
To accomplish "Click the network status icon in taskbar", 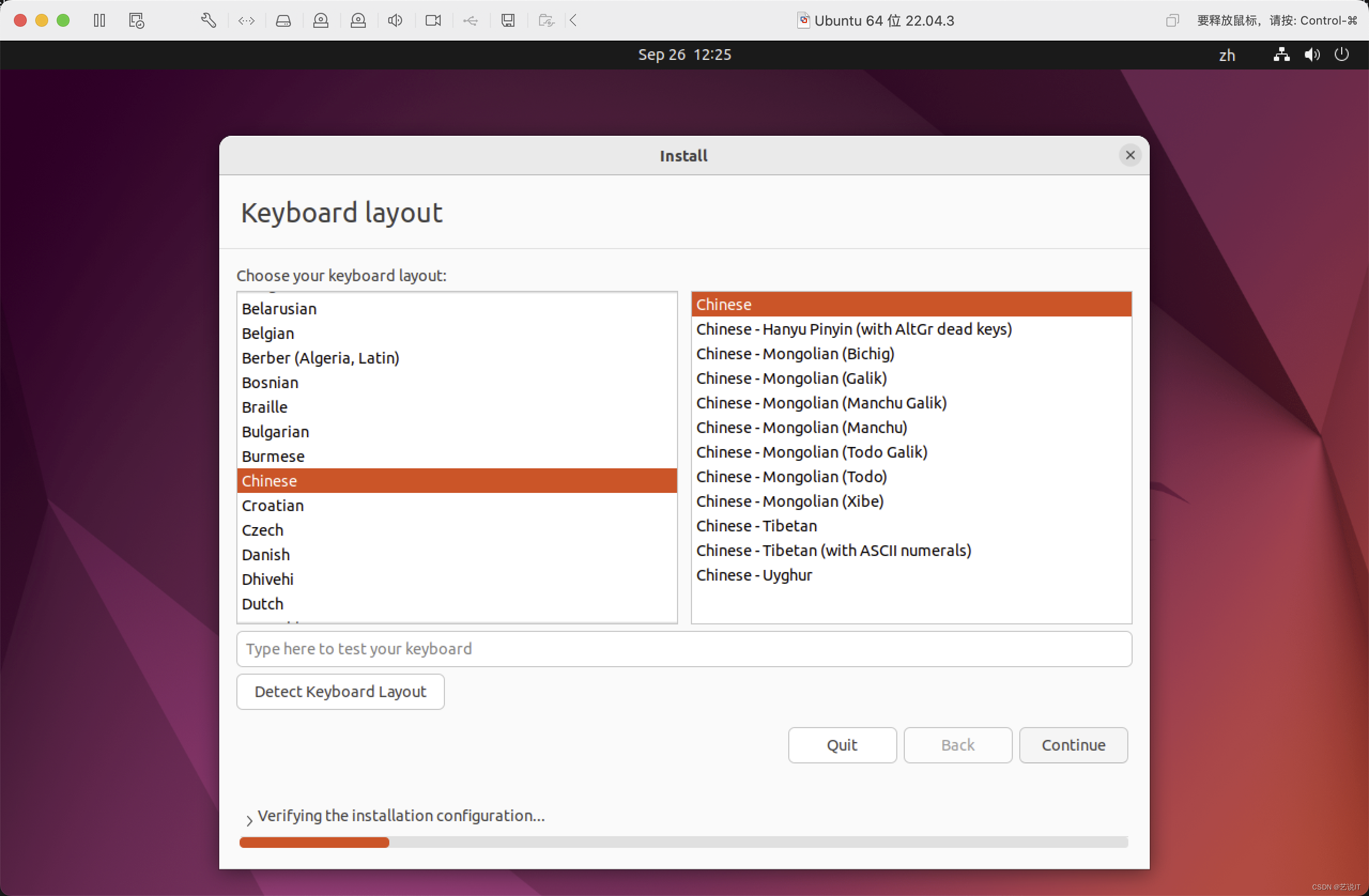I will point(1281,54).
